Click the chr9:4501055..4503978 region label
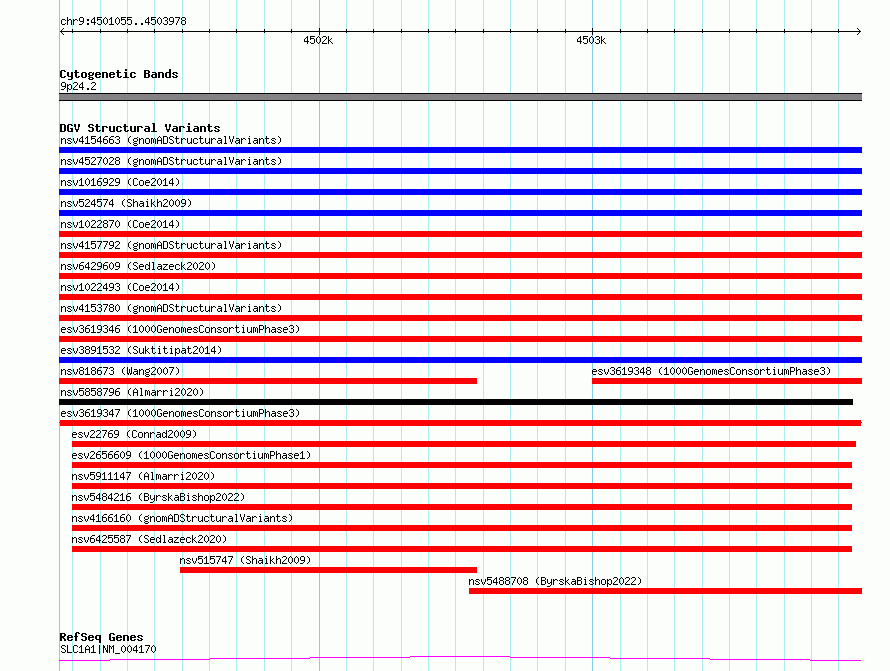 [123, 21]
